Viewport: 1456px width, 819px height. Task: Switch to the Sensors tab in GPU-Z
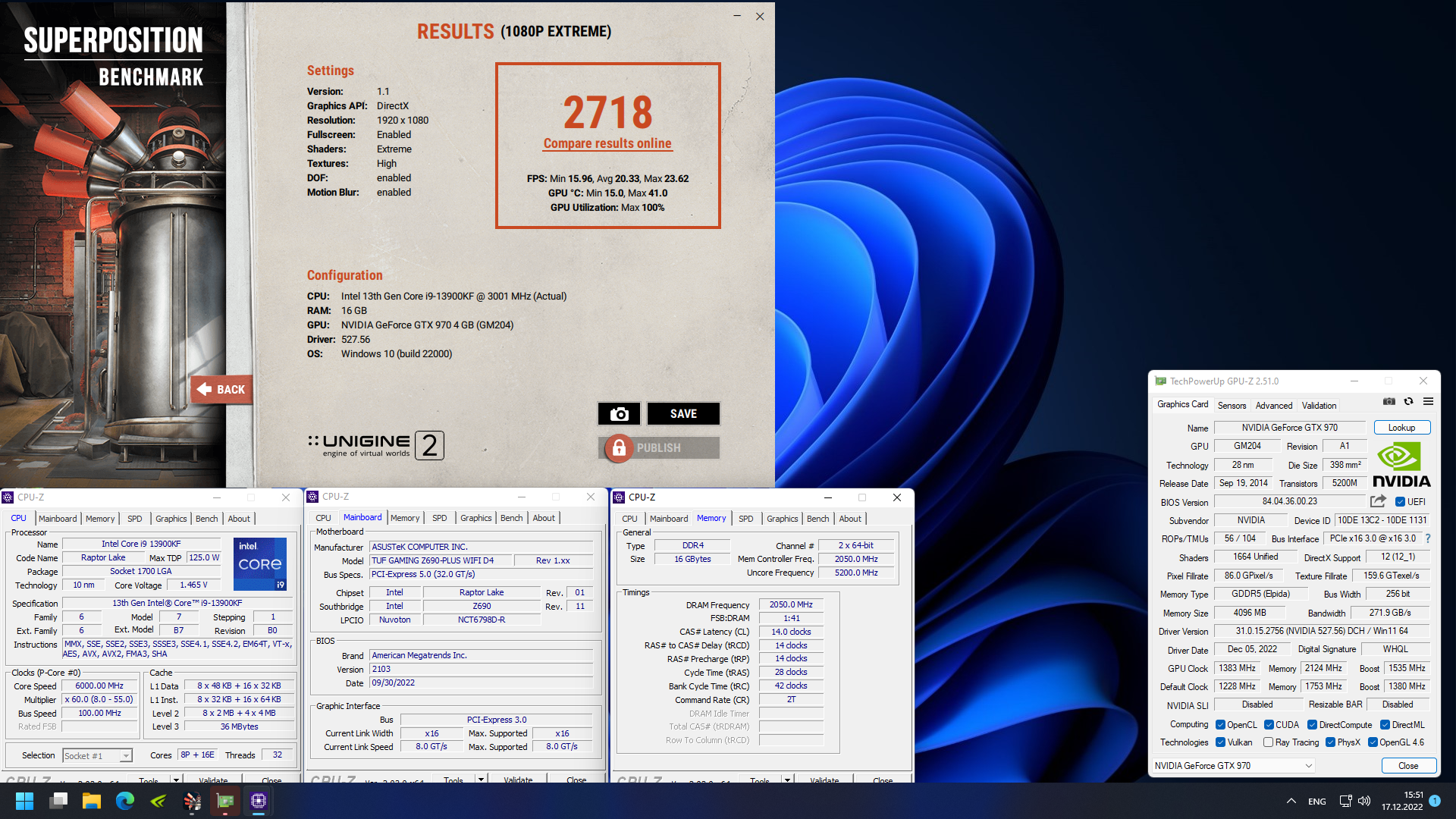coord(1232,406)
